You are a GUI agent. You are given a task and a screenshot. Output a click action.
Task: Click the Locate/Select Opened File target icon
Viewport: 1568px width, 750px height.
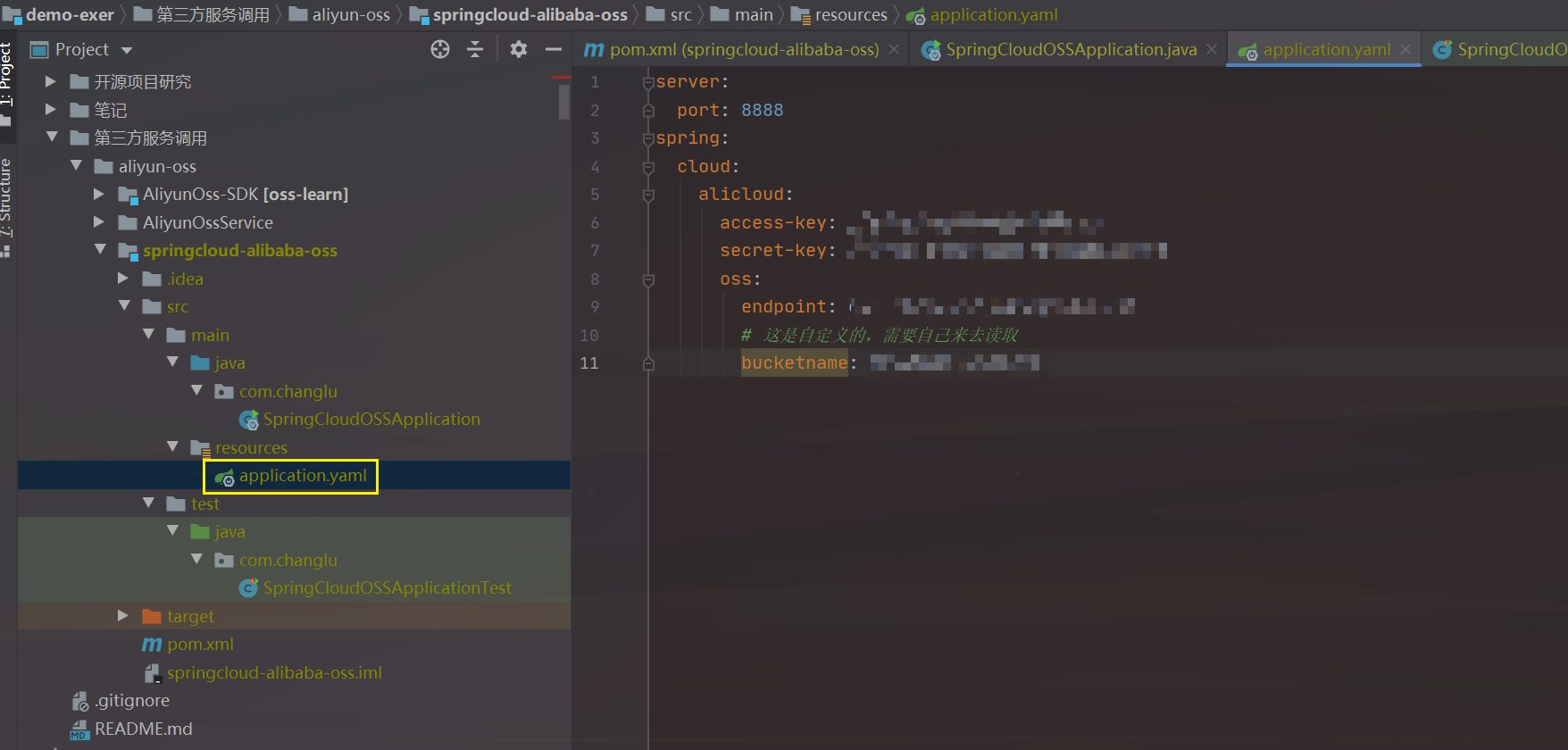tap(440, 49)
